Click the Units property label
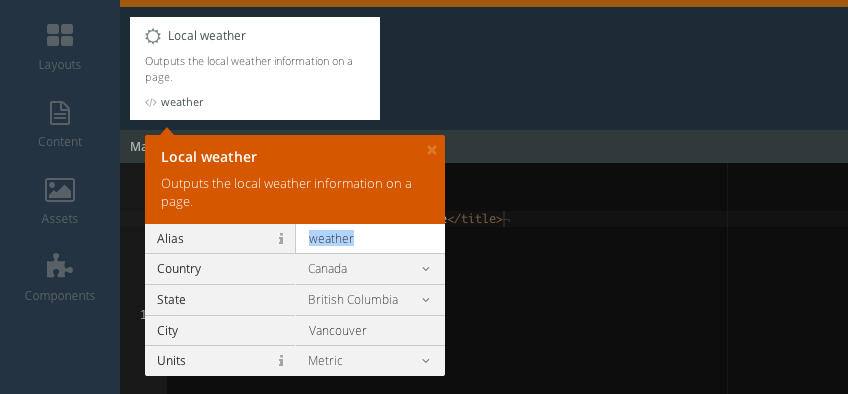The height and width of the screenshot is (394, 848). click(x=171, y=360)
